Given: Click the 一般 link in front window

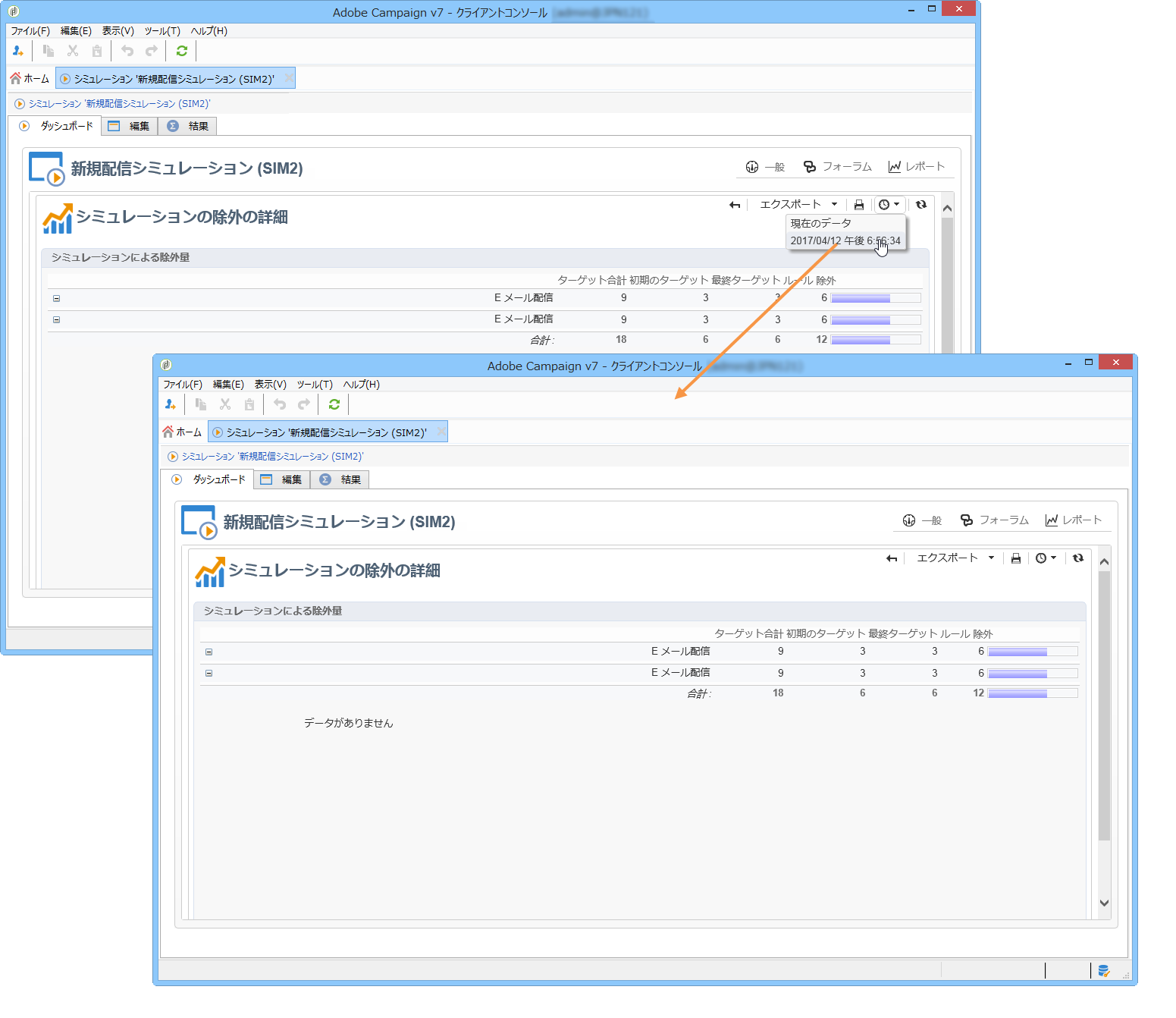Looking at the screenshot, I should [x=922, y=520].
